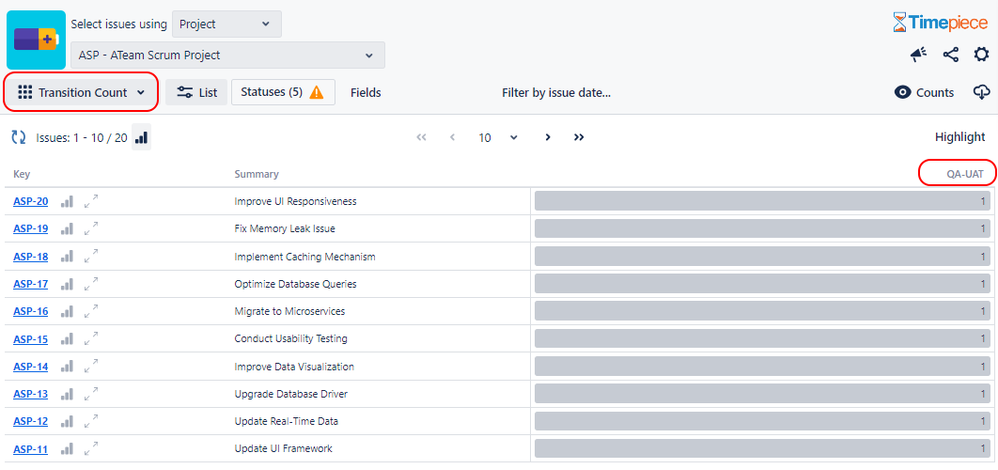The width and height of the screenshot is (998, 470).
Task: Open bar chart for ASP-18
Action: (67, 257)
